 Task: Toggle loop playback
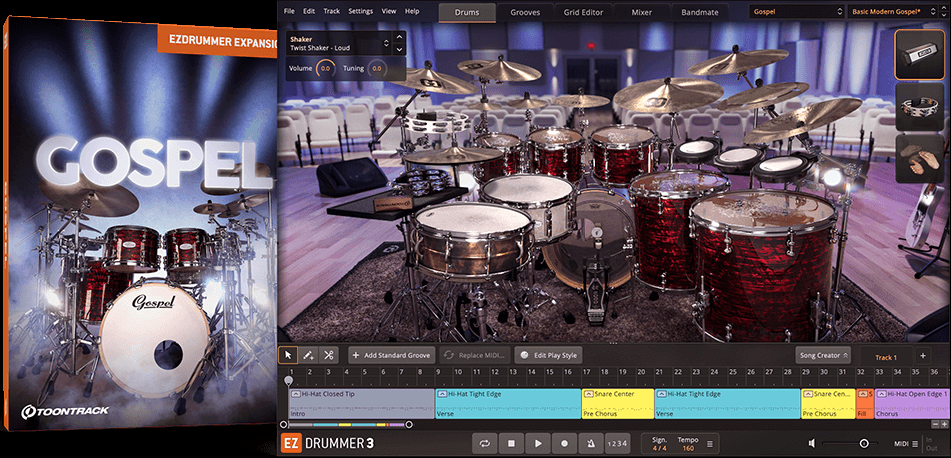485,443
